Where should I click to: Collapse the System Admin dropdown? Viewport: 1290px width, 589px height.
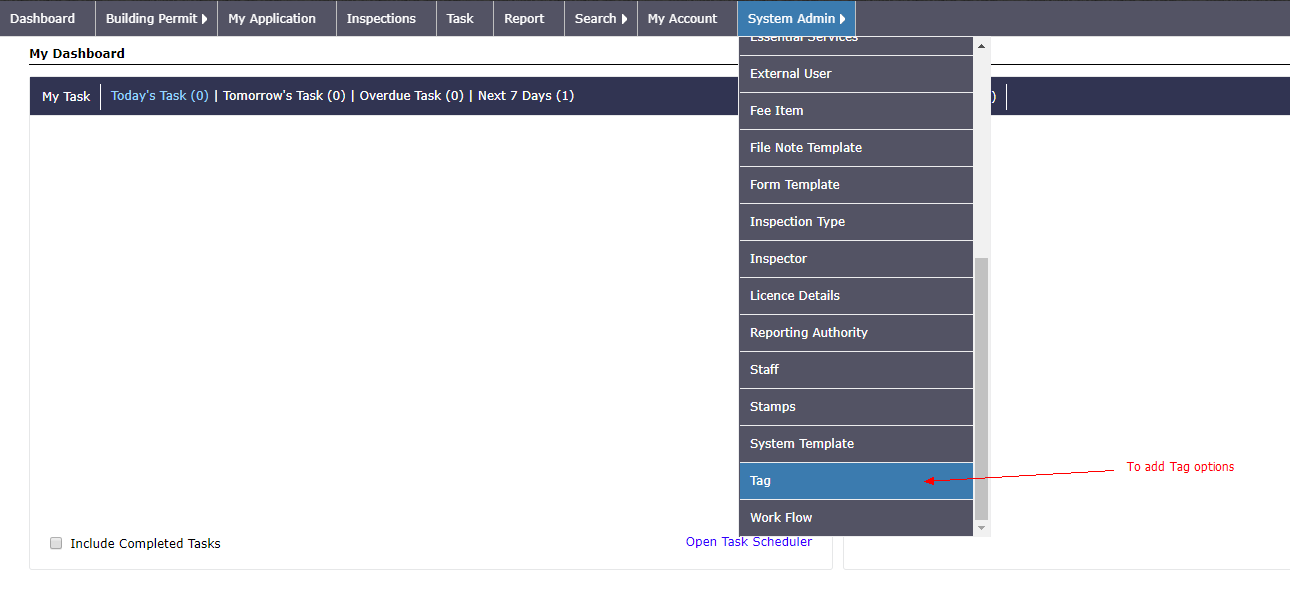796,18
